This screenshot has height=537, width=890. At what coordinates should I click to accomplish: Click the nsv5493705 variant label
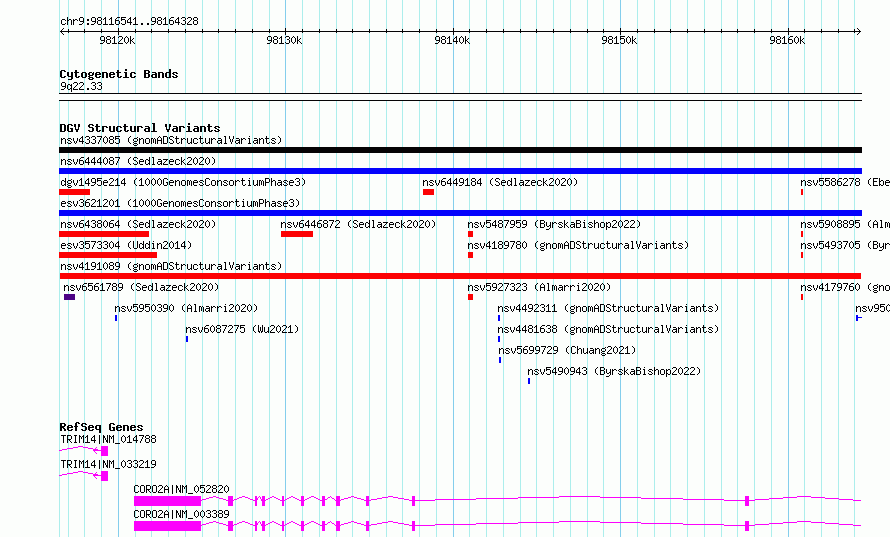845,245
